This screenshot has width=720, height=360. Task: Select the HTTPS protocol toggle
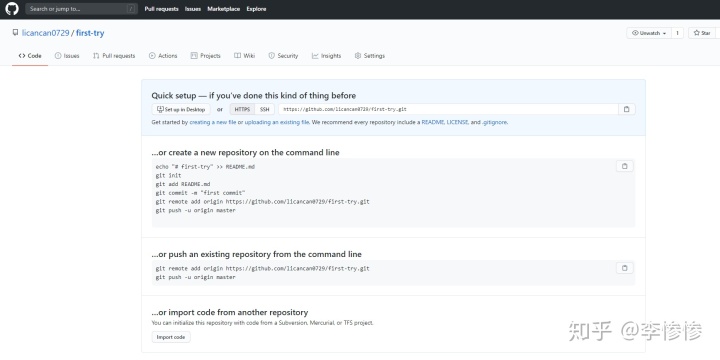[x=242, y=109]
